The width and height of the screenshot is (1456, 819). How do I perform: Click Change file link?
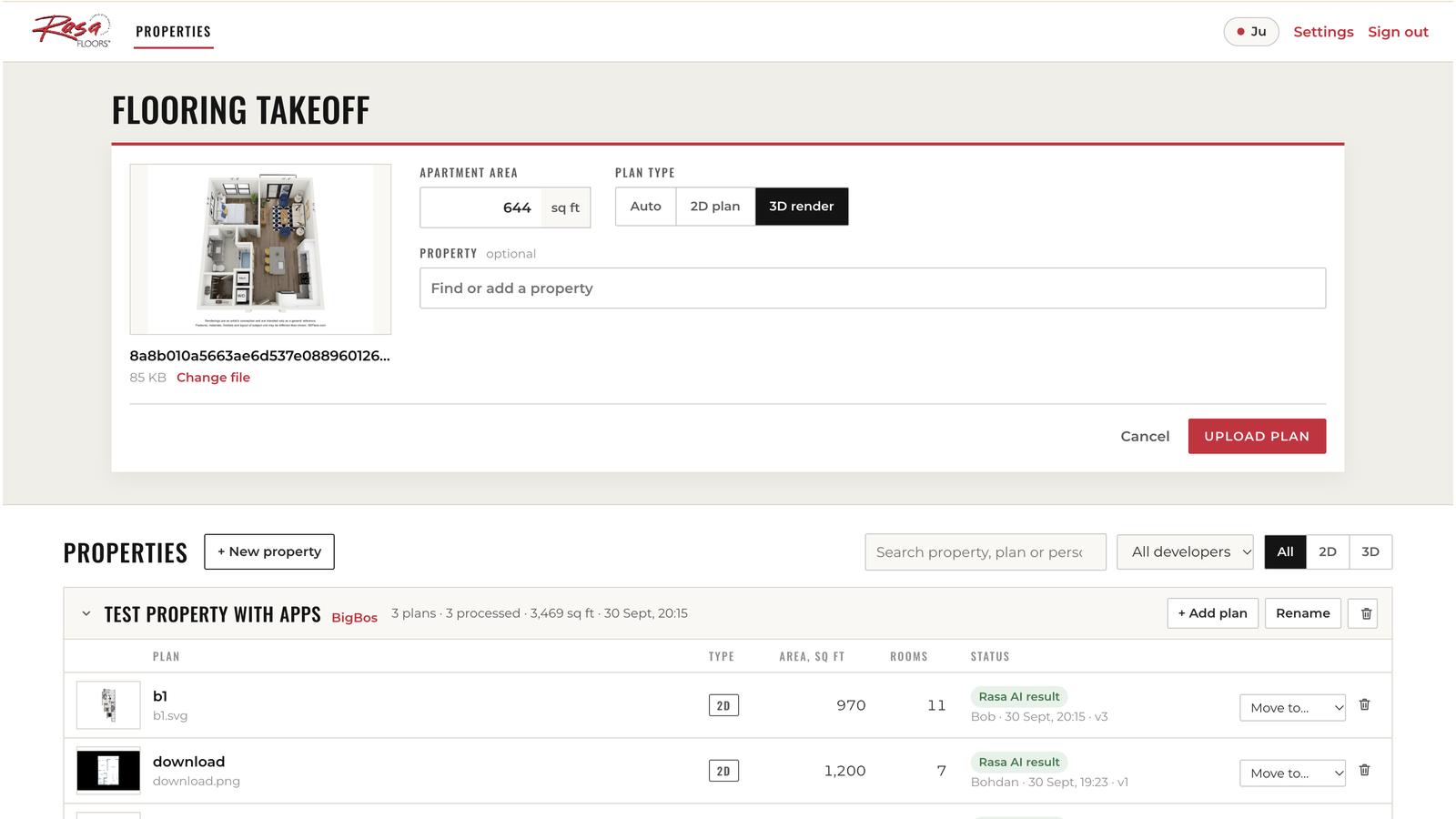(x=213, y=378)
